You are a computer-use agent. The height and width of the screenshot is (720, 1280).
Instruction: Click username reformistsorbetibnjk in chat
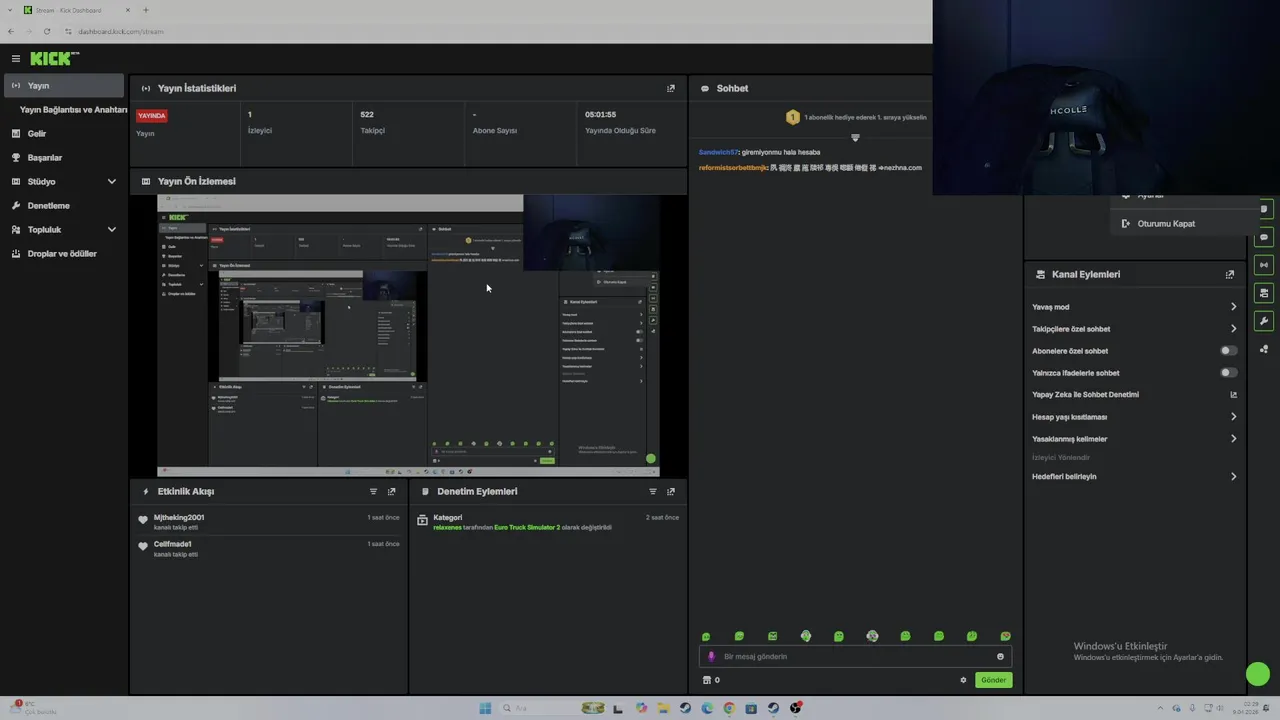click(x=733, y=168)
